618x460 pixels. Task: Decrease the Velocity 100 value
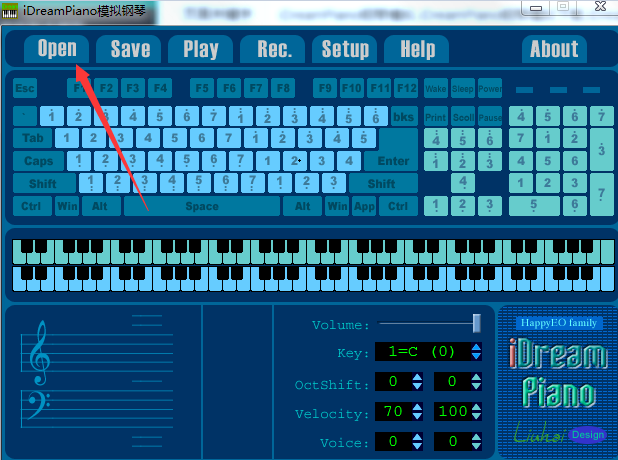pos(476,416)
